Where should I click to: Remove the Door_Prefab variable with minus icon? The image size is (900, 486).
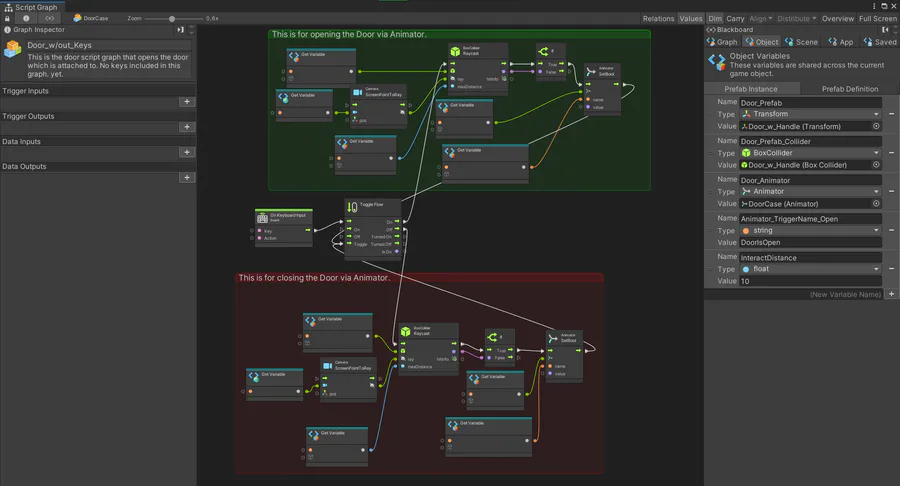click(891, 114)
